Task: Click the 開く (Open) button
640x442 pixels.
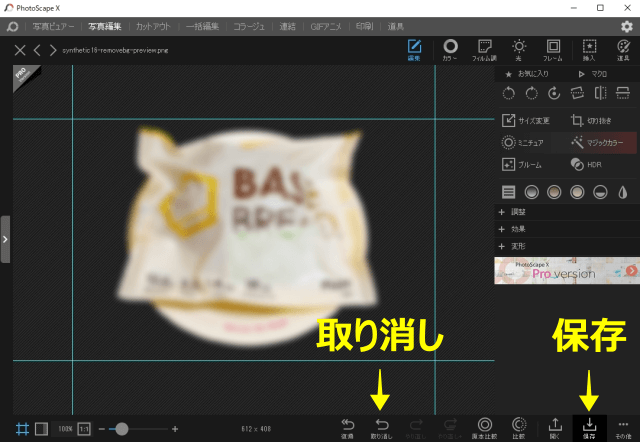Action: click(555, 429)
